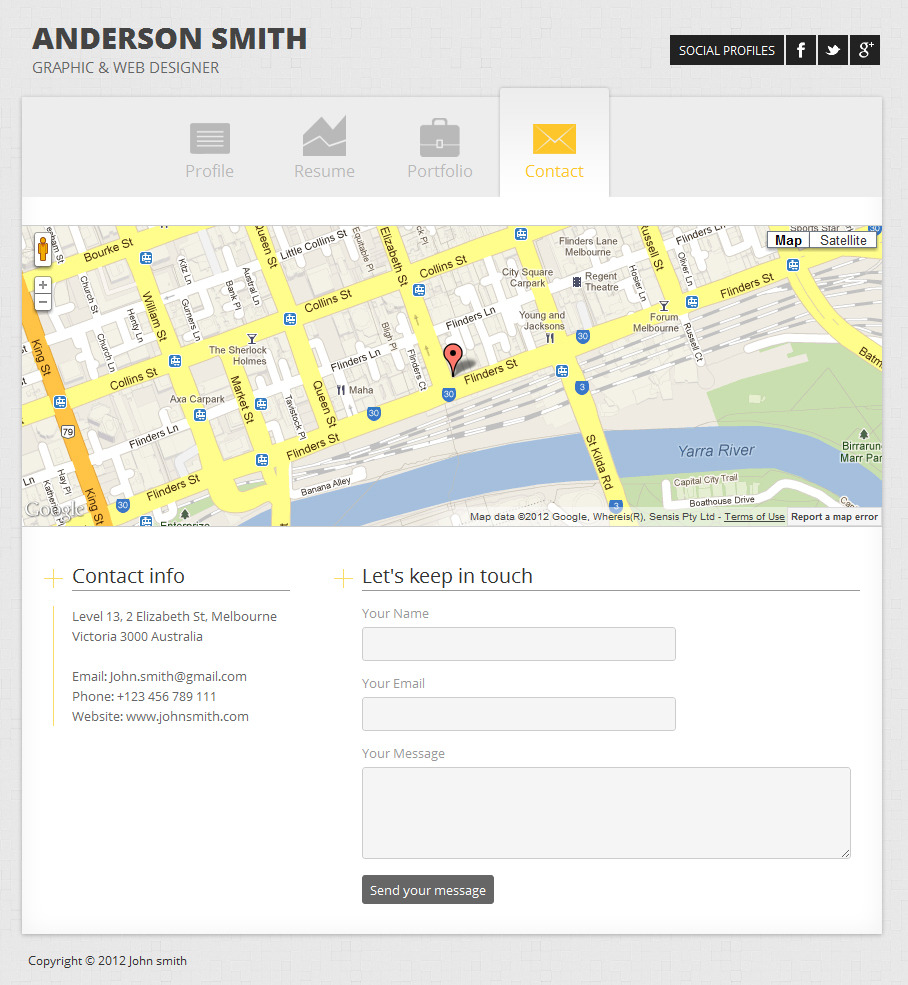The height and width of the screenshot is (985, 908).
Task: Open the Terms of Use link
Action: (x=754, y=517)
